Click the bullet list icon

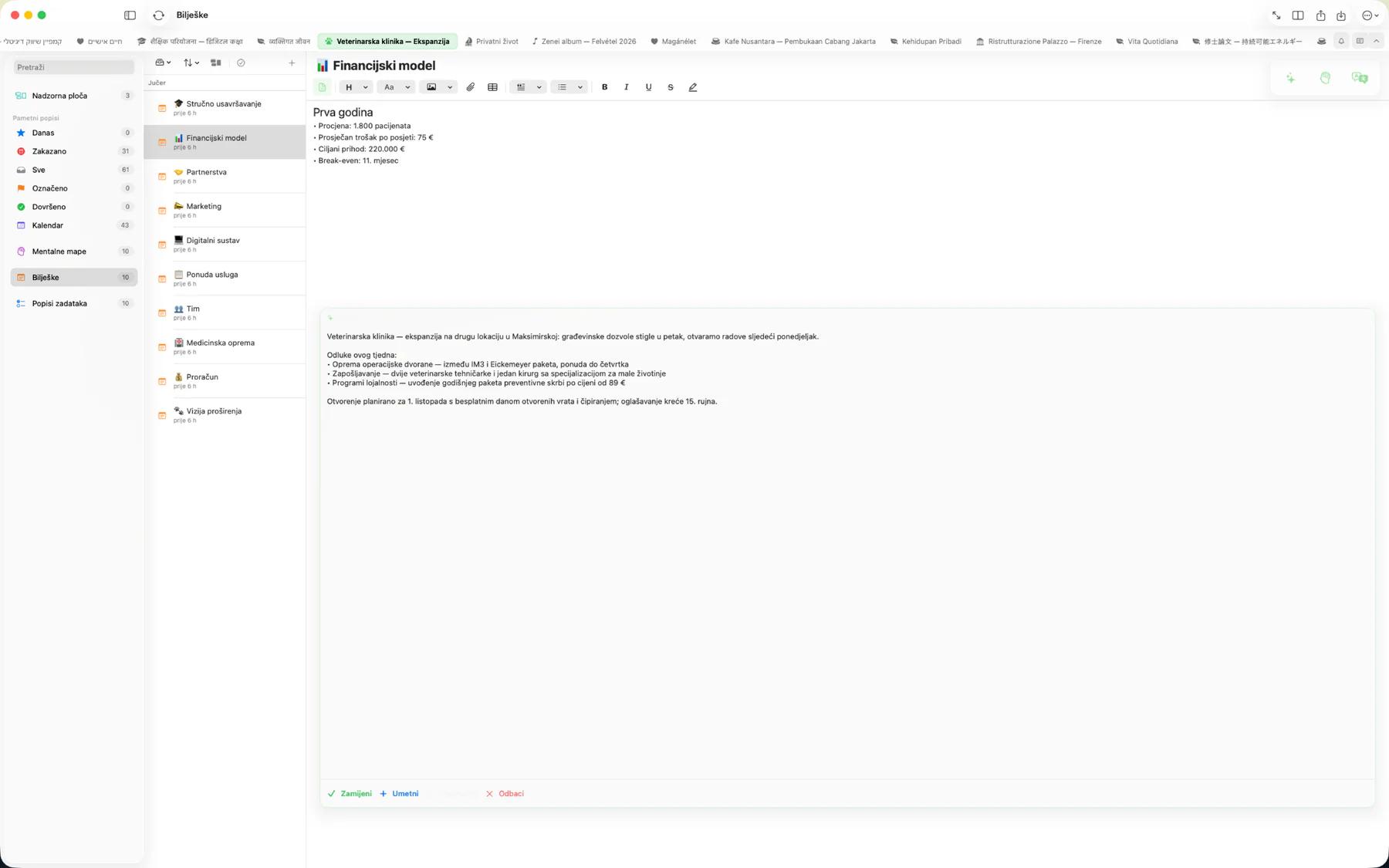(562, 87)
